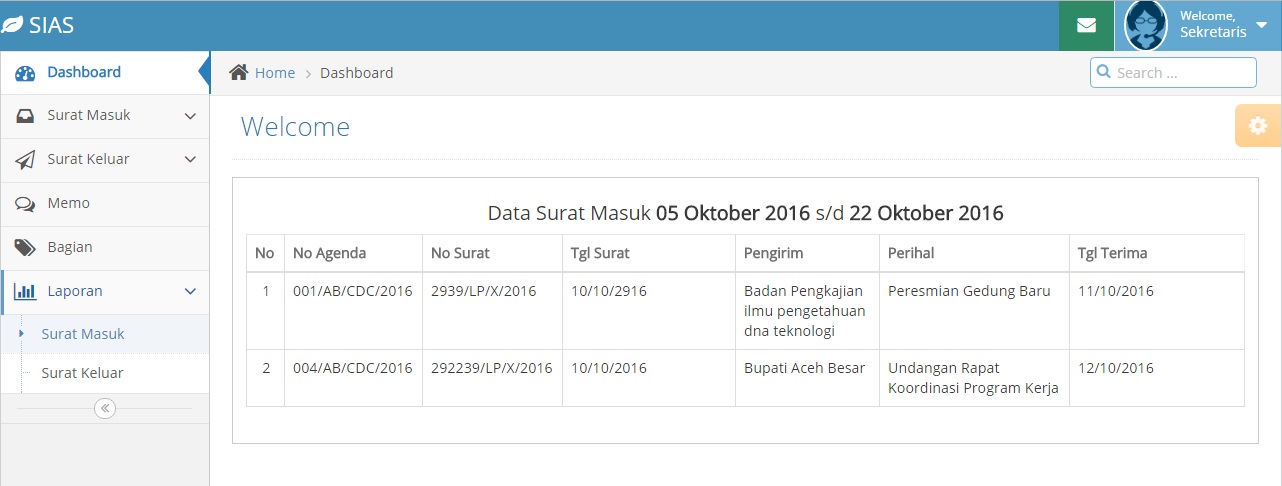Open the Laporan menu label
Viewport: 1282px width, 486px height.
click(75, 291)
